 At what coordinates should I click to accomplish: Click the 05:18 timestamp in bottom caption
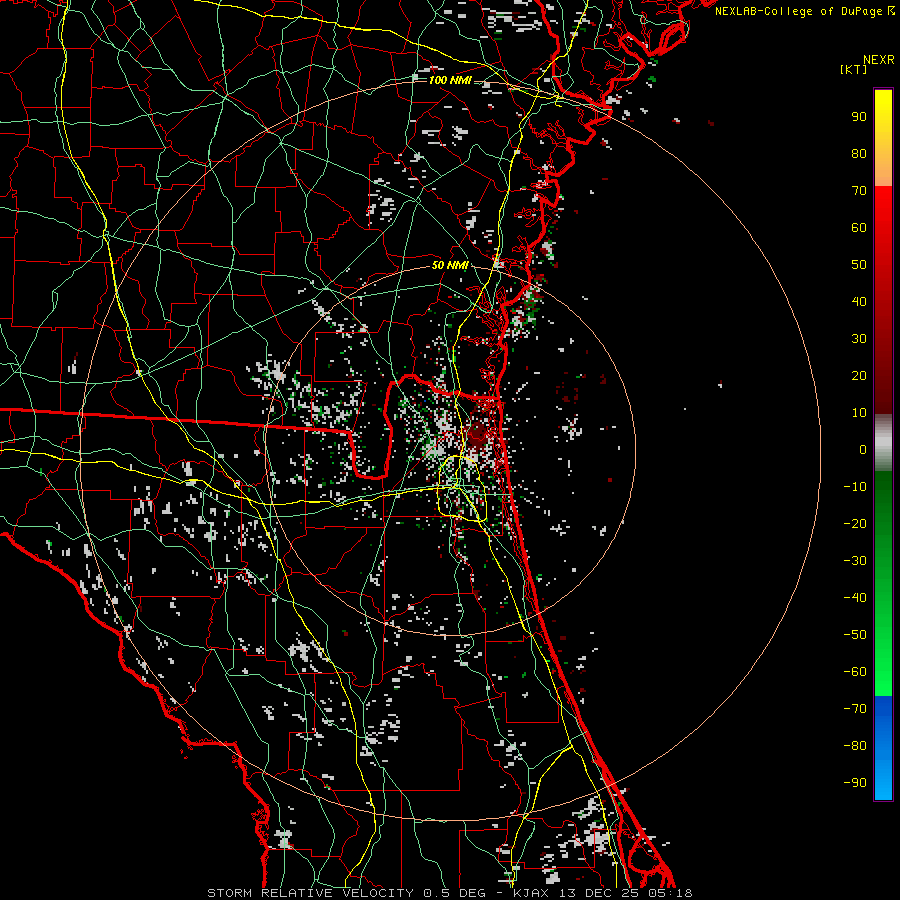672,892
